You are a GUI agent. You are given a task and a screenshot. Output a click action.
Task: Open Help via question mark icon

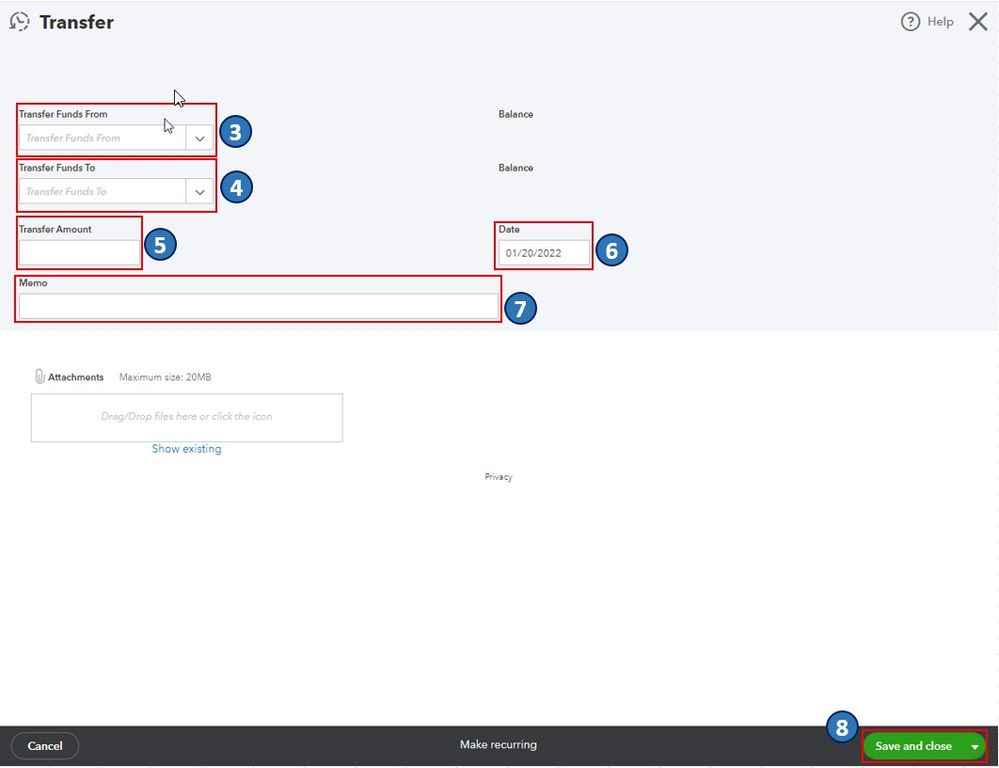click(x=910, y=22)
